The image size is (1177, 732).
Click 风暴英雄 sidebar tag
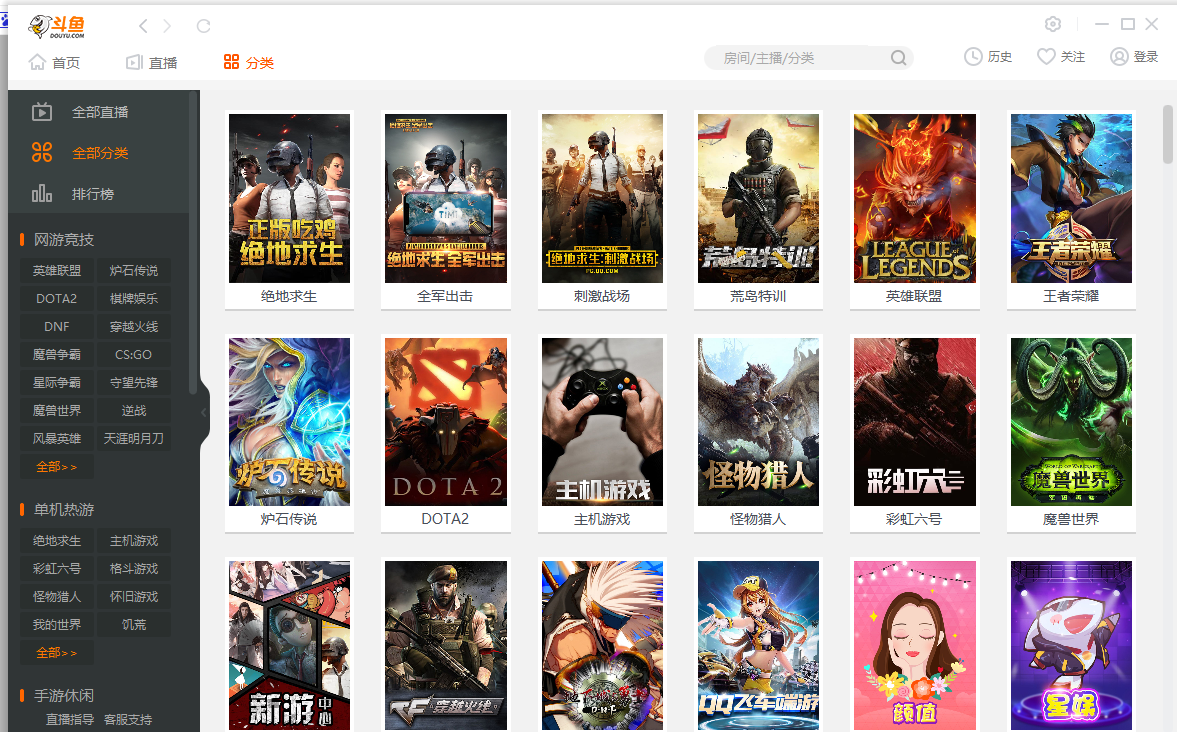click(57, 438)
